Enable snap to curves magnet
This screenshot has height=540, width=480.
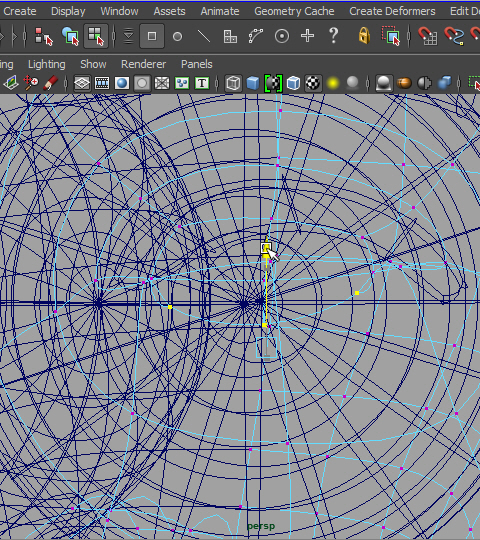pyautogui.click(x=454, y=36)
